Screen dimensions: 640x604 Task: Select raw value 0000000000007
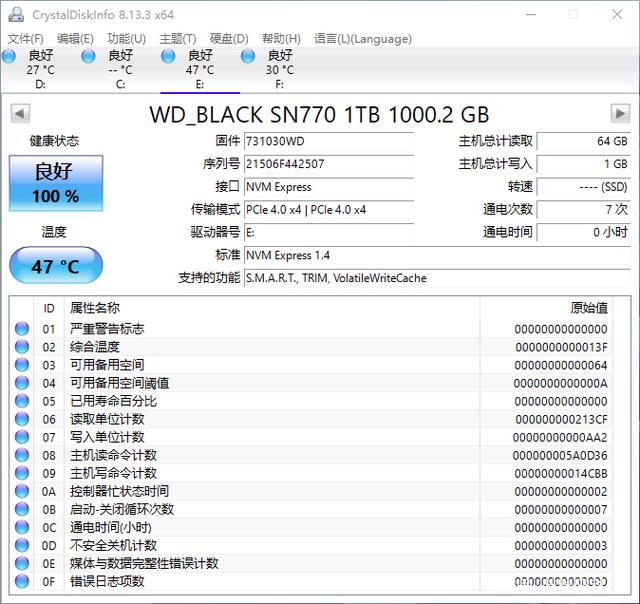[561, 509]
